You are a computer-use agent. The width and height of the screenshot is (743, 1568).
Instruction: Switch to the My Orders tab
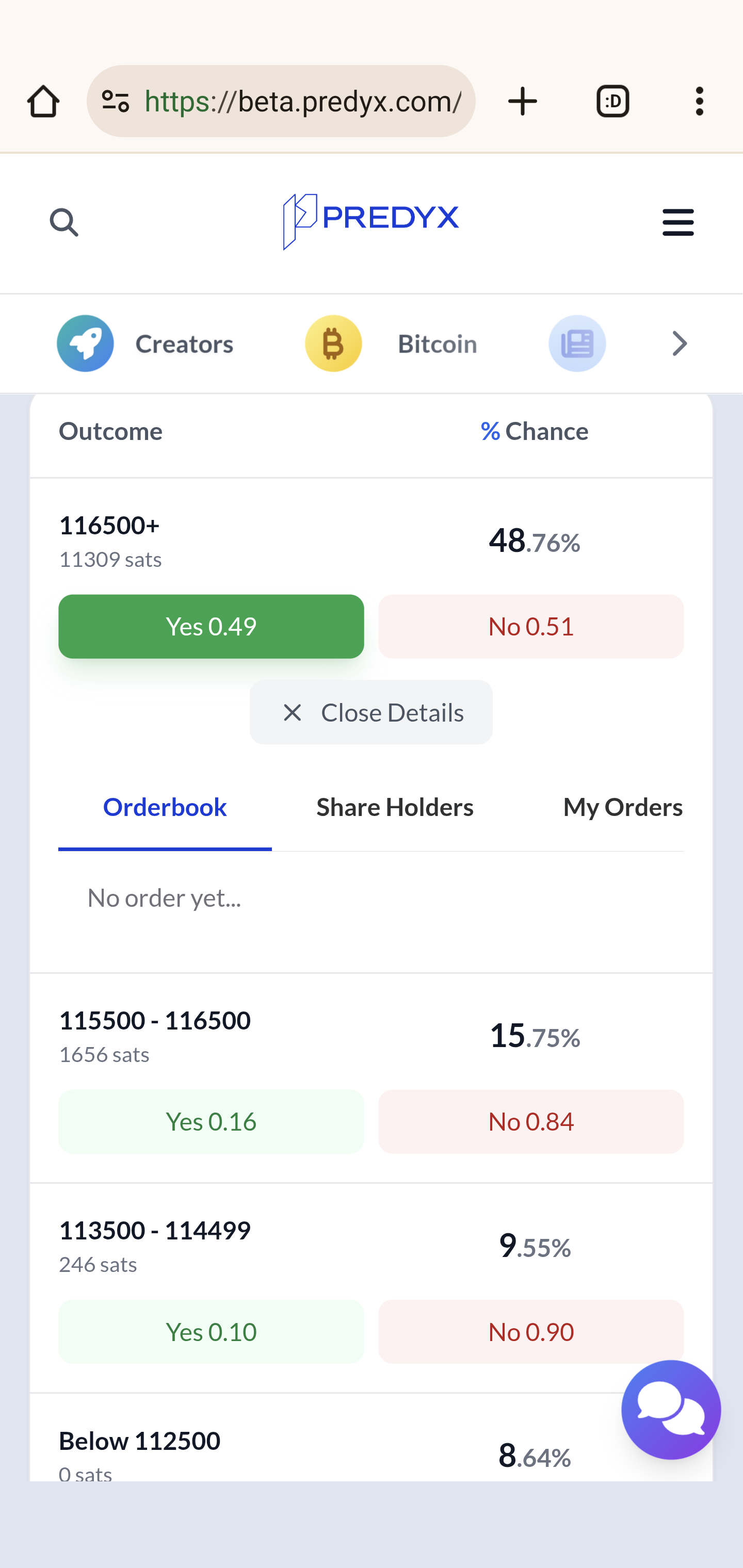(622, 807)
